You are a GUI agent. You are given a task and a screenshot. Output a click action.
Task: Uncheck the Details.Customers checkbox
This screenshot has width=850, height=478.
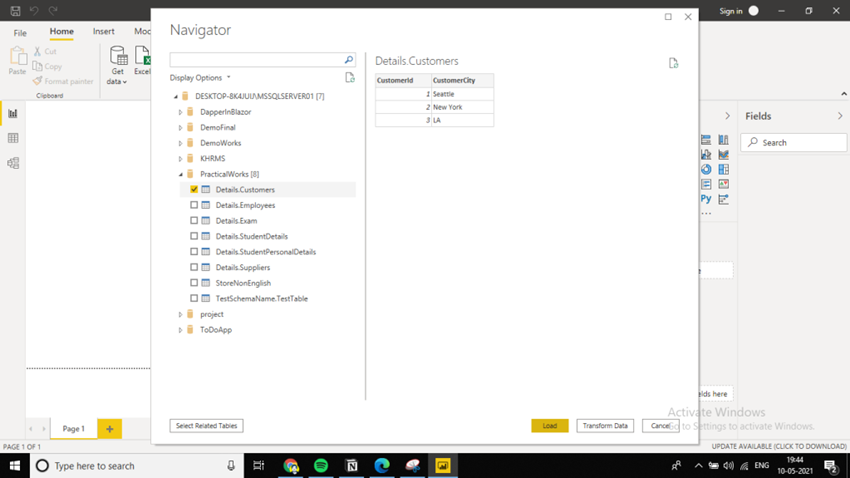[x=194, y=190]
